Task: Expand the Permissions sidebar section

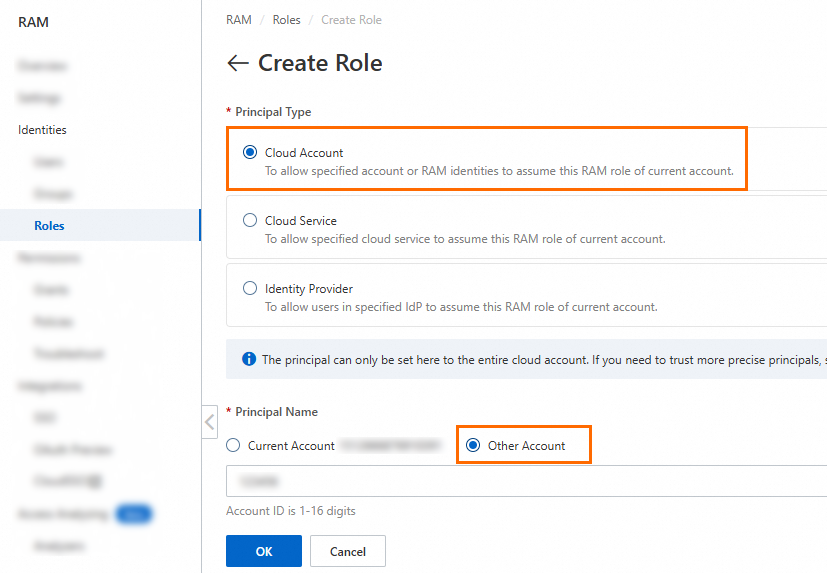Action: tap(48, 258)
